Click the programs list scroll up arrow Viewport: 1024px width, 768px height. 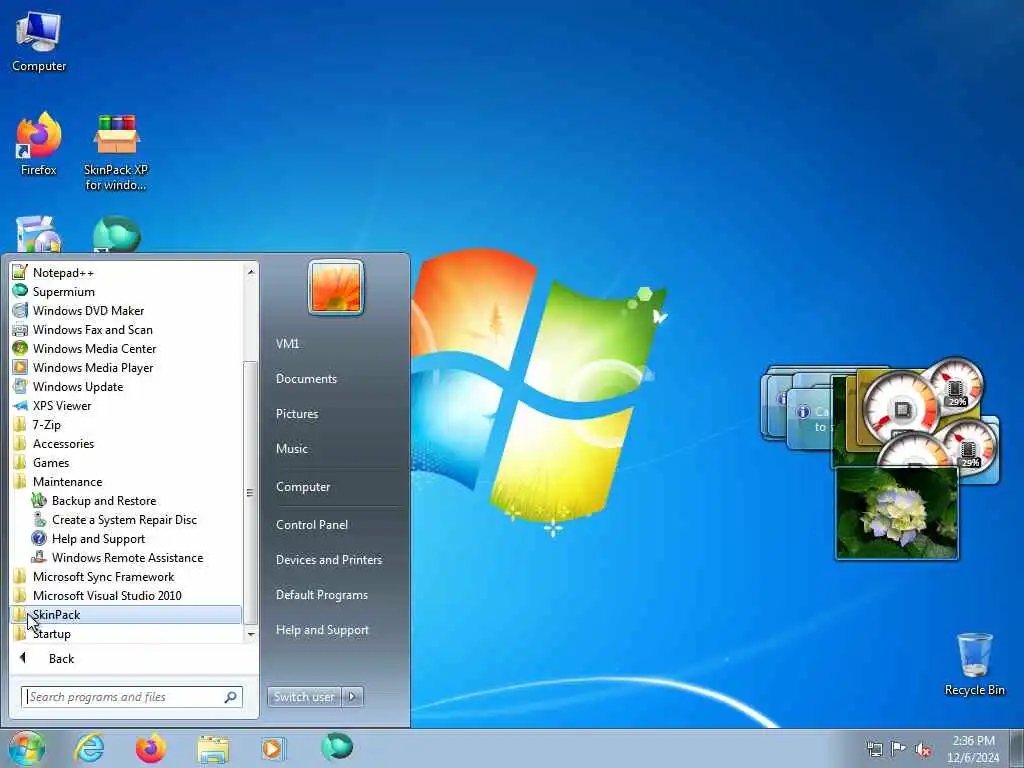click(251, 271)
